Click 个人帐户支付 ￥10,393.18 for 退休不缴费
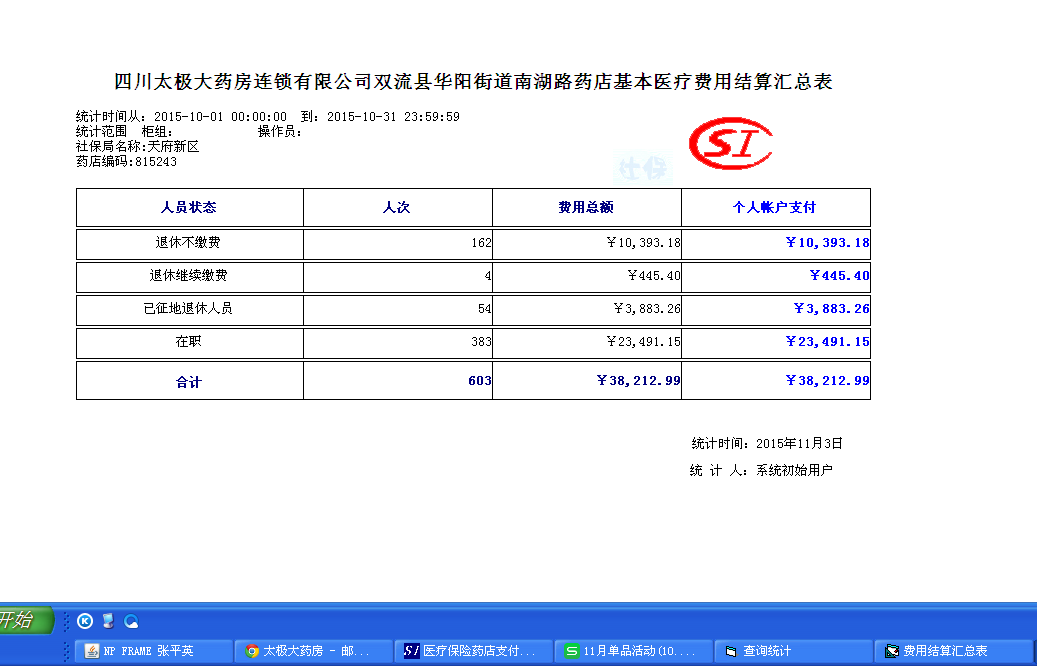 coord(827,243)
